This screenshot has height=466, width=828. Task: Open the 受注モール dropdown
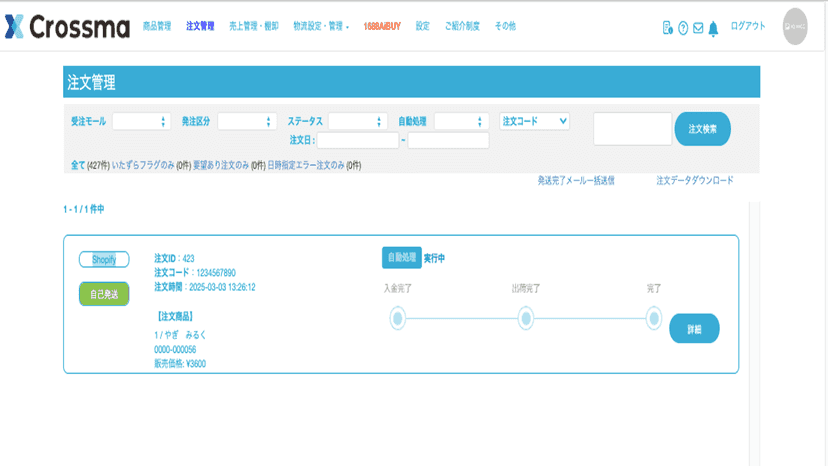click(141, 122)
